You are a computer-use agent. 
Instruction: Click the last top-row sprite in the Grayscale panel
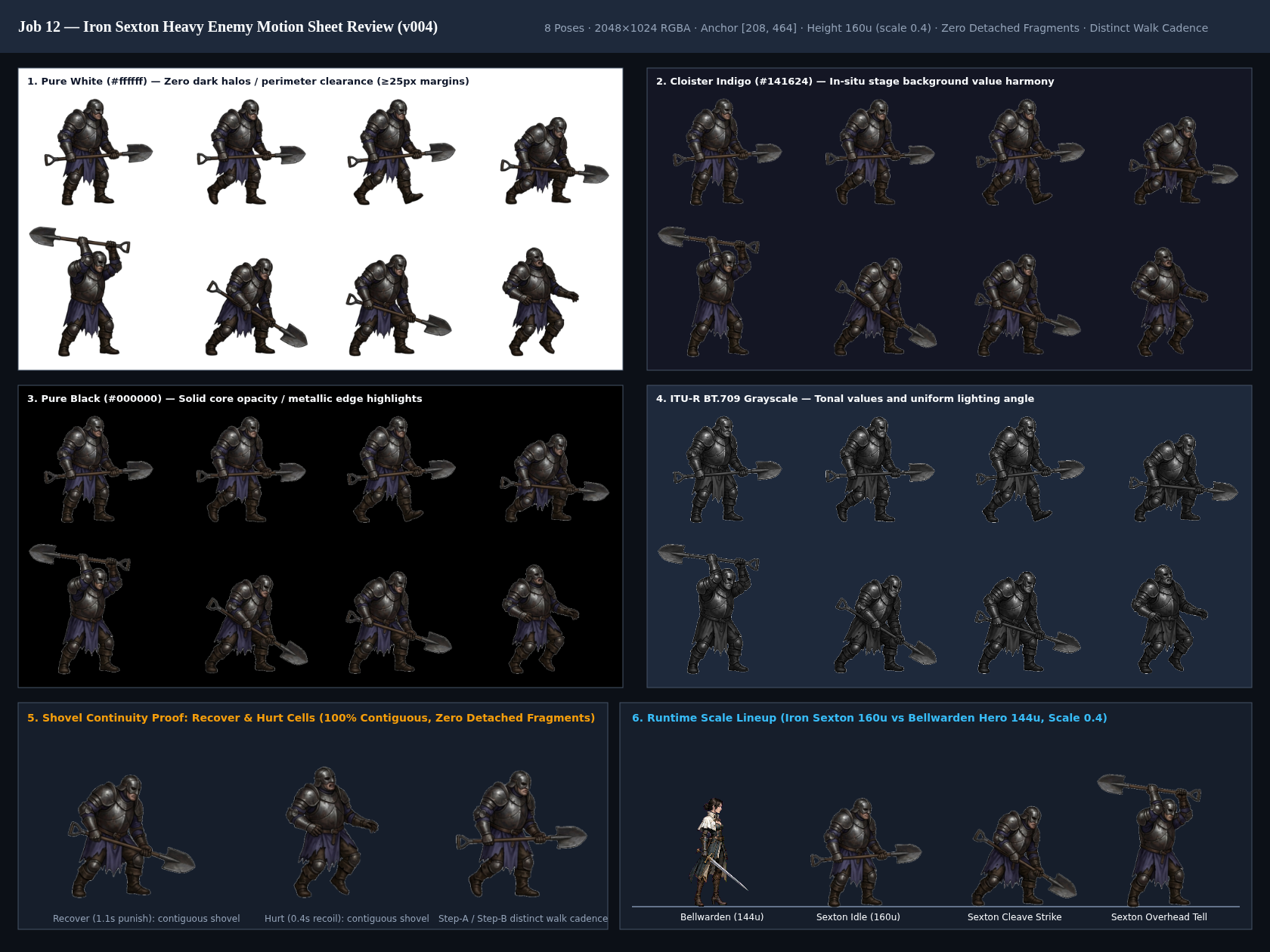[x=1183, y=478]
